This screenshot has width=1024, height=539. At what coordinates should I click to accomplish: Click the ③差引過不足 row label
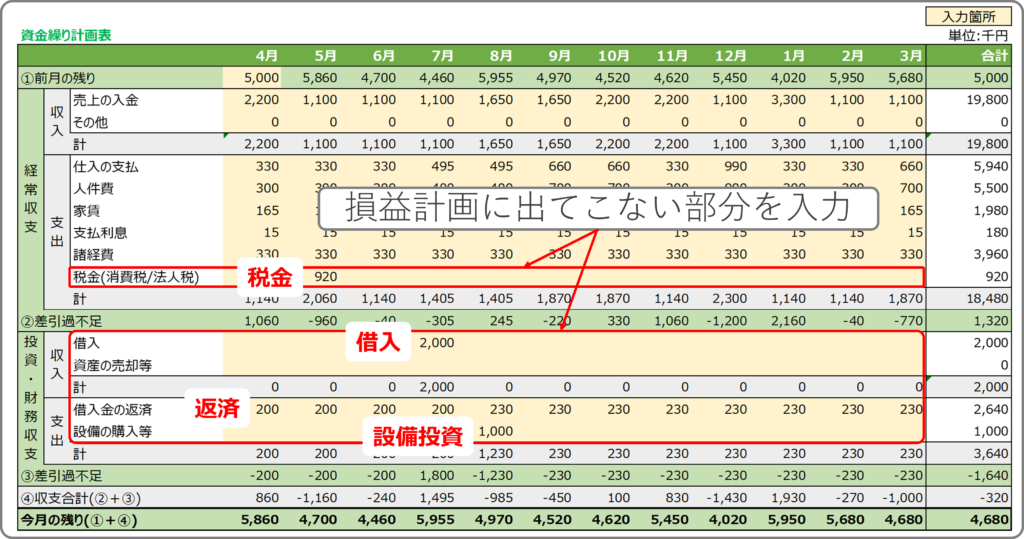pos(61,476)
